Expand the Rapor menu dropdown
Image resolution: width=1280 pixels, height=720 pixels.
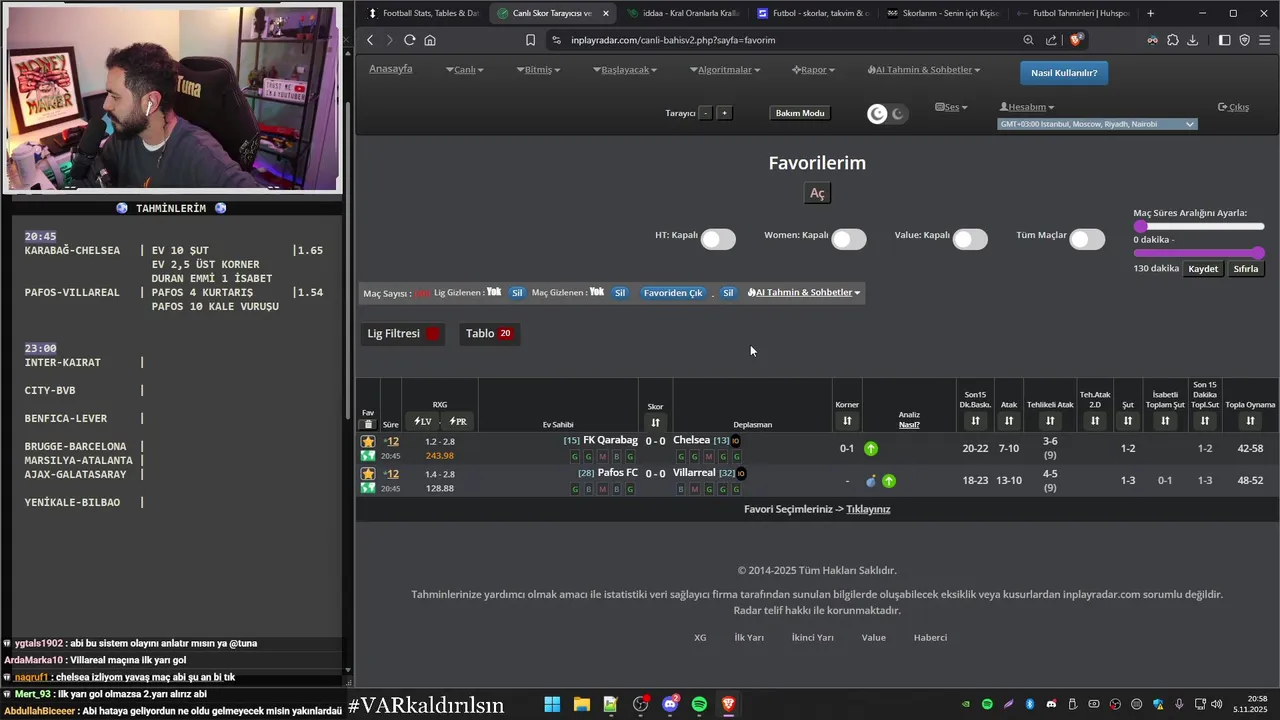(813, 70)
